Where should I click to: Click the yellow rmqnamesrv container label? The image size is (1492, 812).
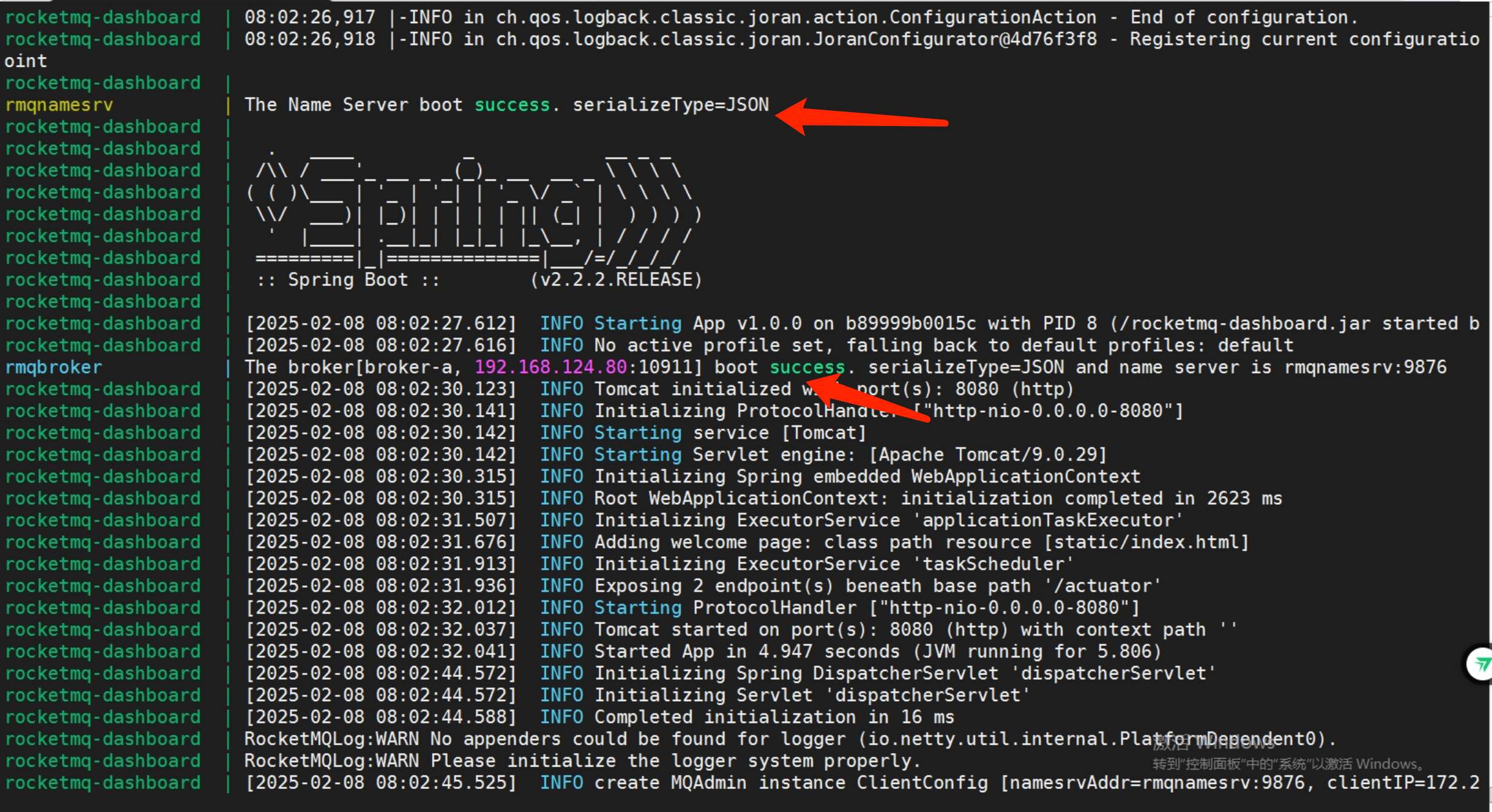click(59, 105)
